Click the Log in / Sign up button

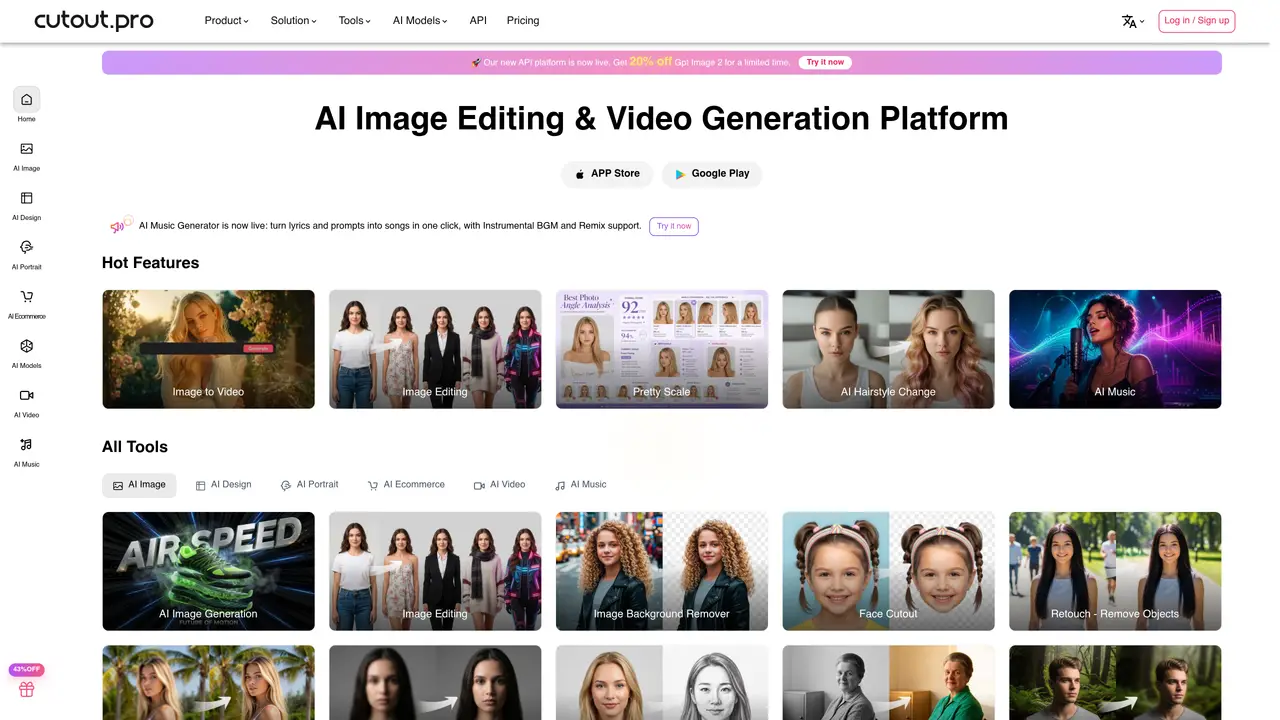[1196, 21]
